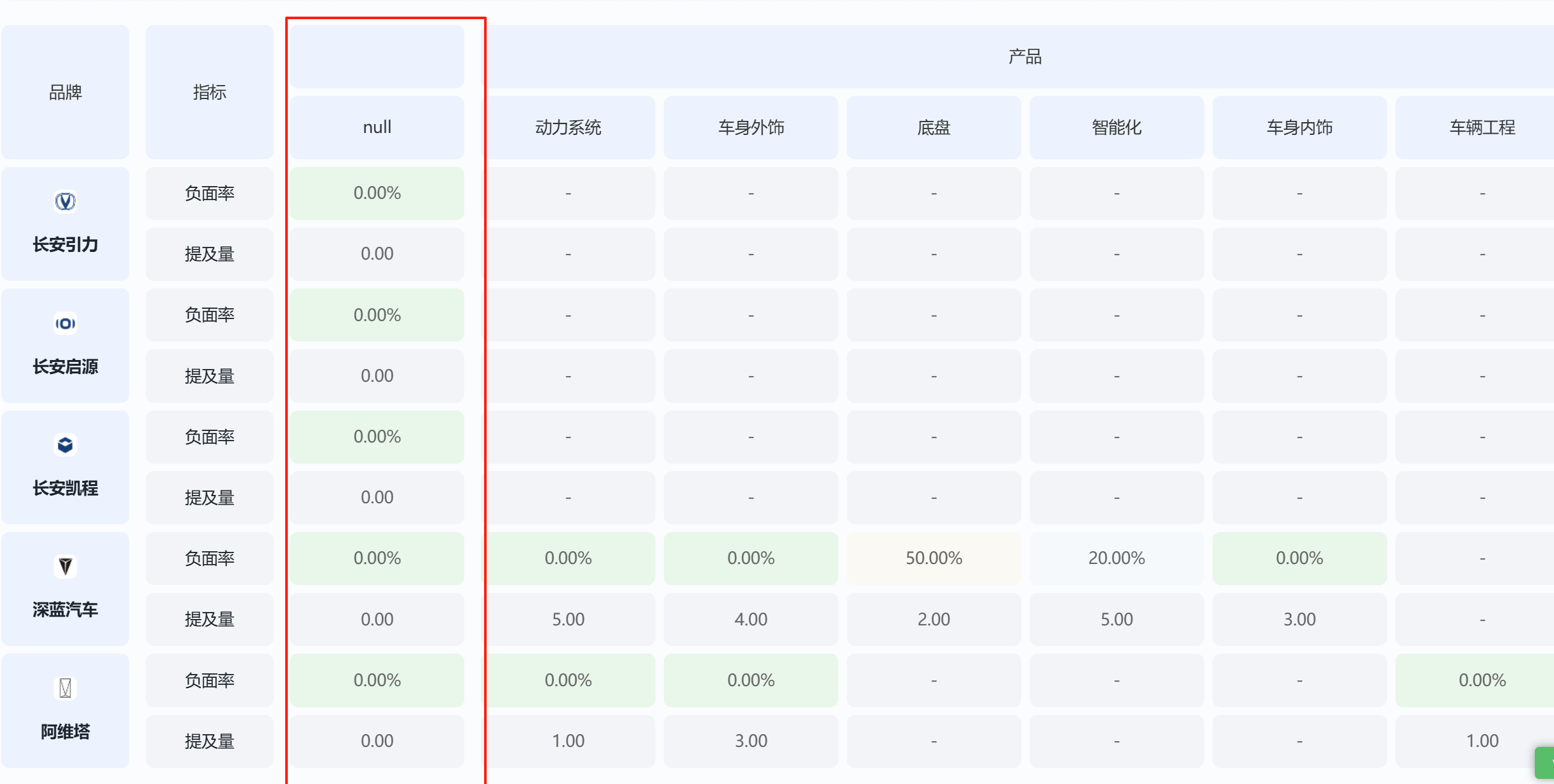Click the 底盘 column header

click(x=934, y=127)
